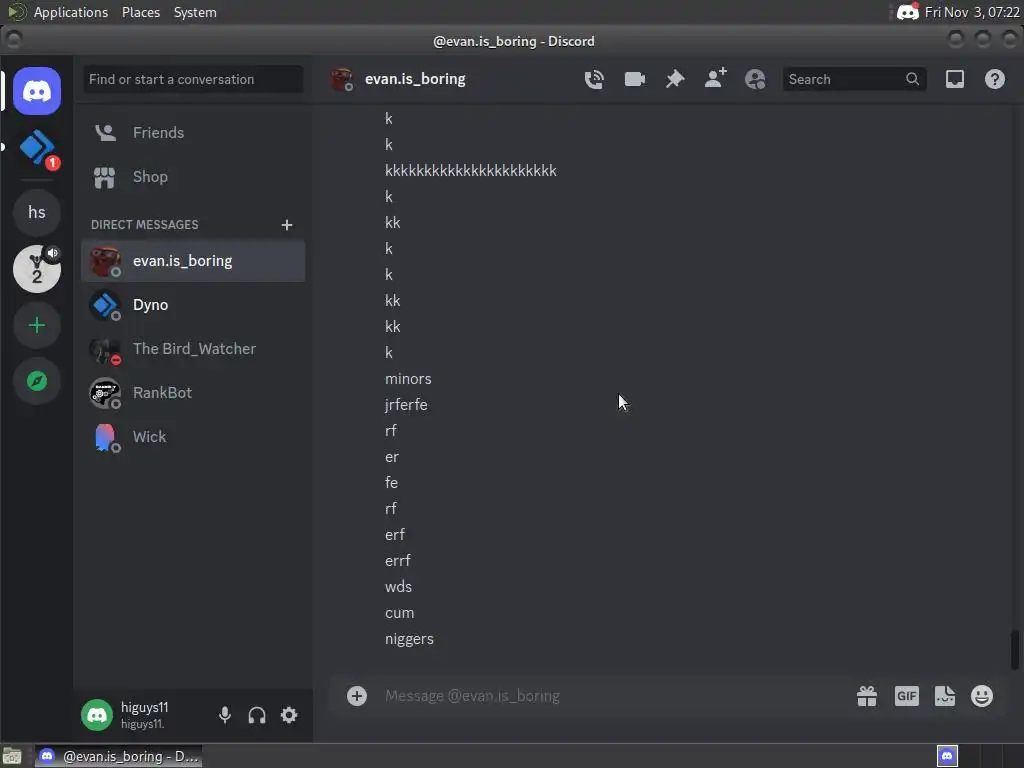Screen dimensions: 1024x768
Task: Open User Settings gear icon
Action: tap(289, 715)
